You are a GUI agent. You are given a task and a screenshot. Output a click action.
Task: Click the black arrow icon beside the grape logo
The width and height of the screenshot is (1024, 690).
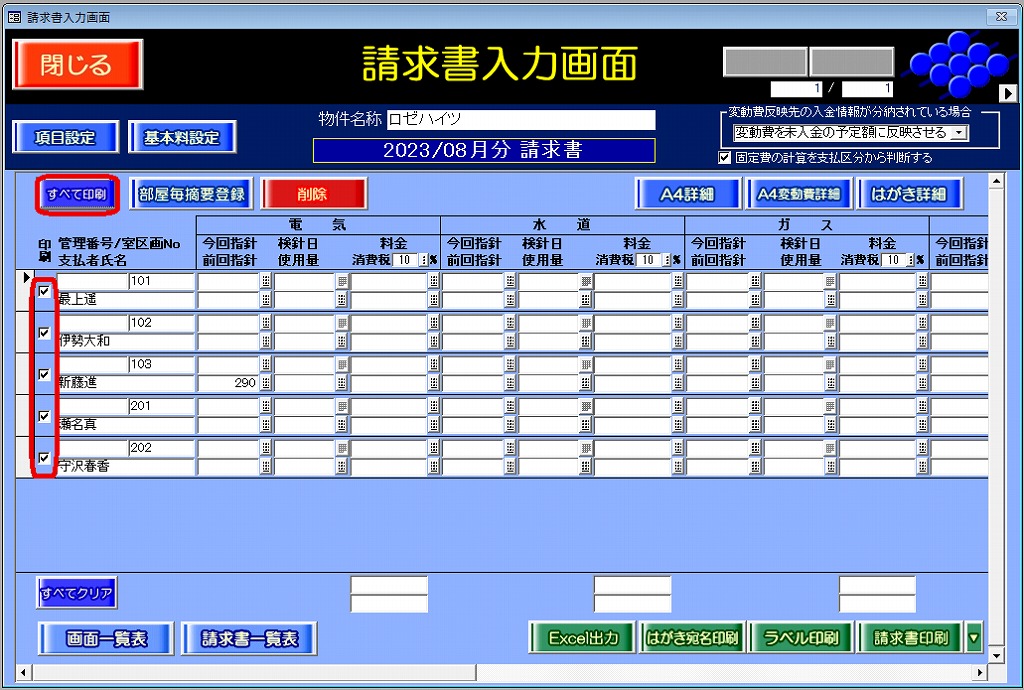[1009, 93]
